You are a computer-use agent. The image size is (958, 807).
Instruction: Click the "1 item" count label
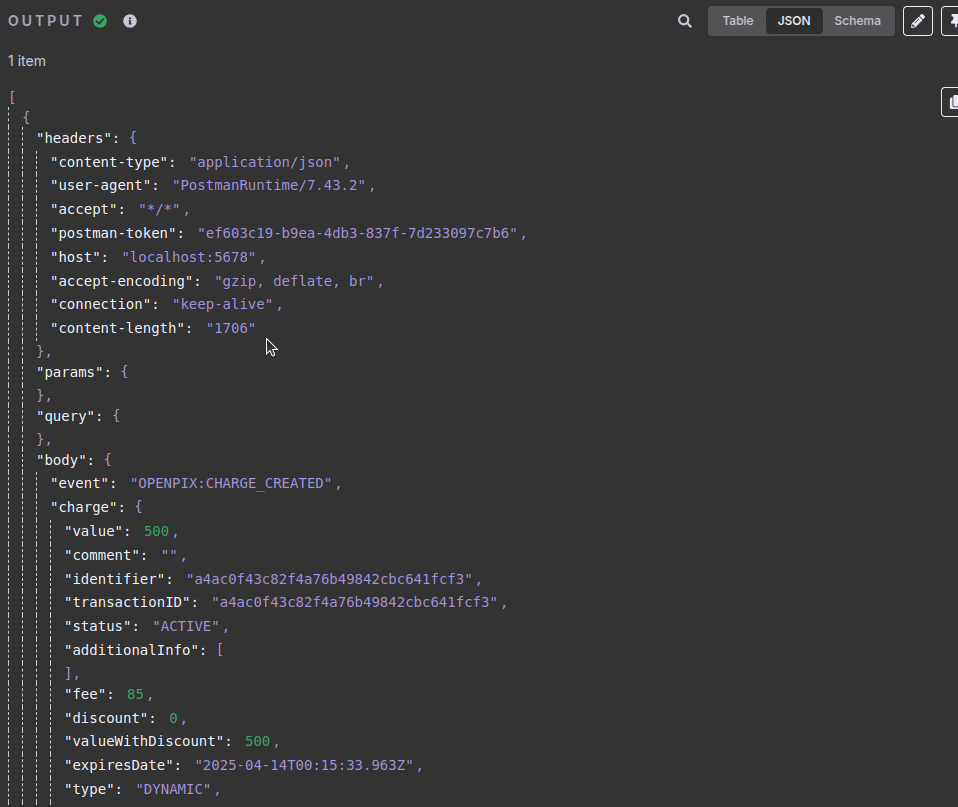point(27,61)
